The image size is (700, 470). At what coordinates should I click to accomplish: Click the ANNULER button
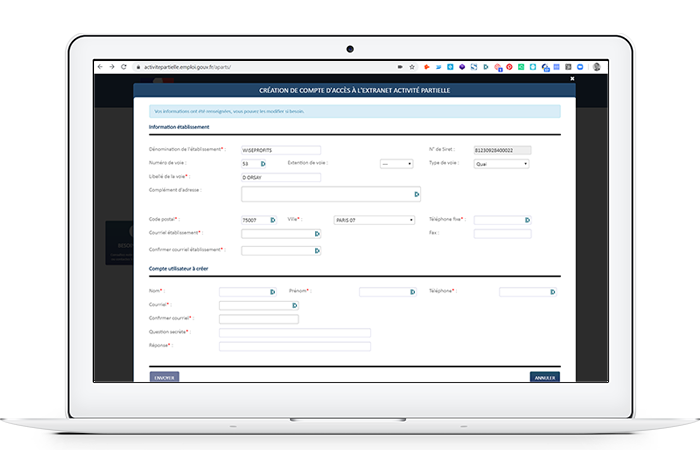click(x=545, y=378)
